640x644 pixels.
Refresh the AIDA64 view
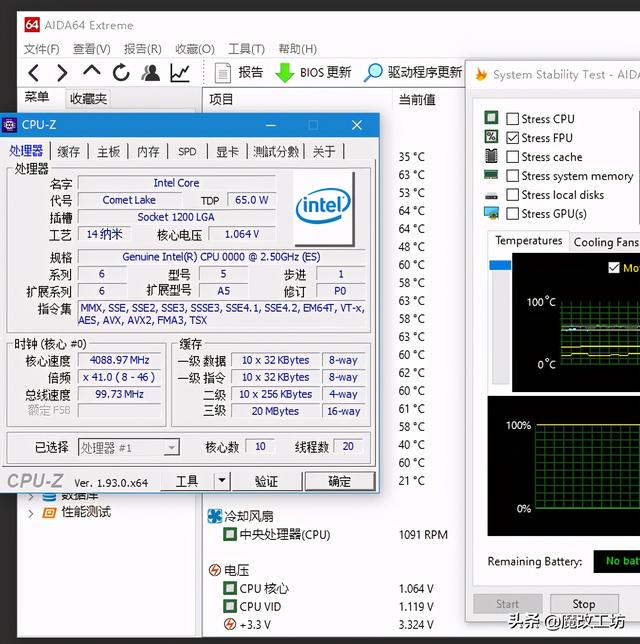tap(121, 73)
